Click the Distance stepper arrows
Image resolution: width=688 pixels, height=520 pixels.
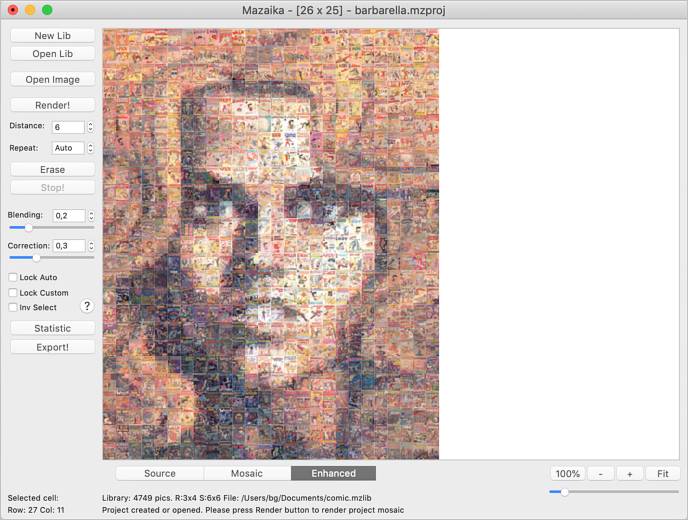90,127
